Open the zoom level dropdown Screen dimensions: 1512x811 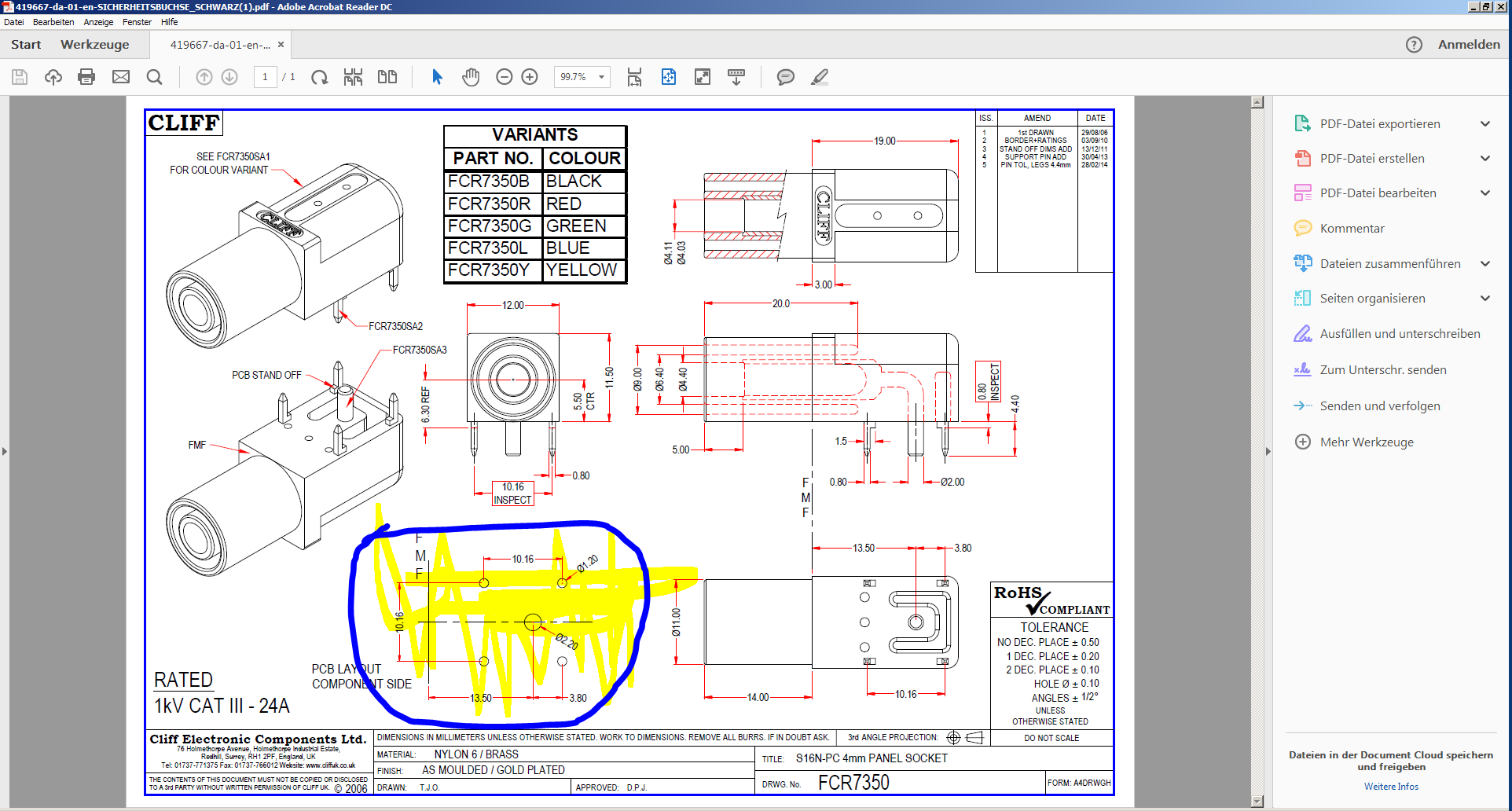click(602, 77)
